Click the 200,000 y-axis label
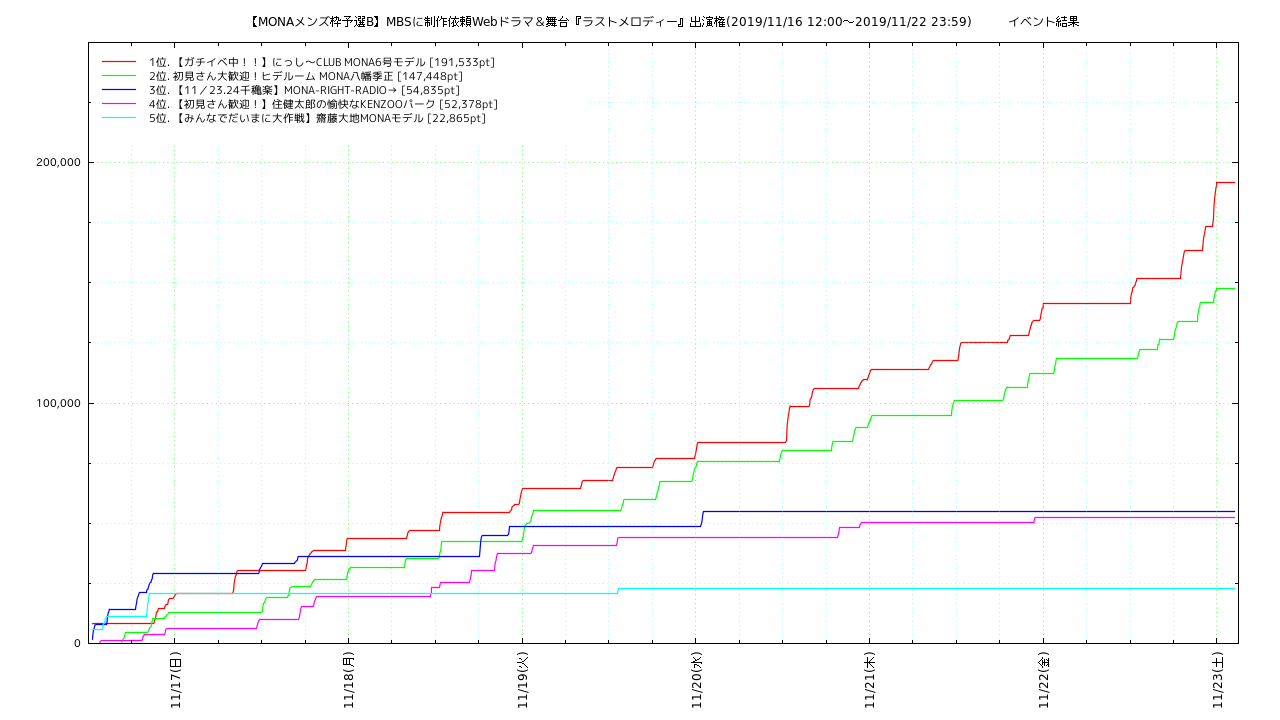Viewport: 1280px width, 720px height. [56, 163]
